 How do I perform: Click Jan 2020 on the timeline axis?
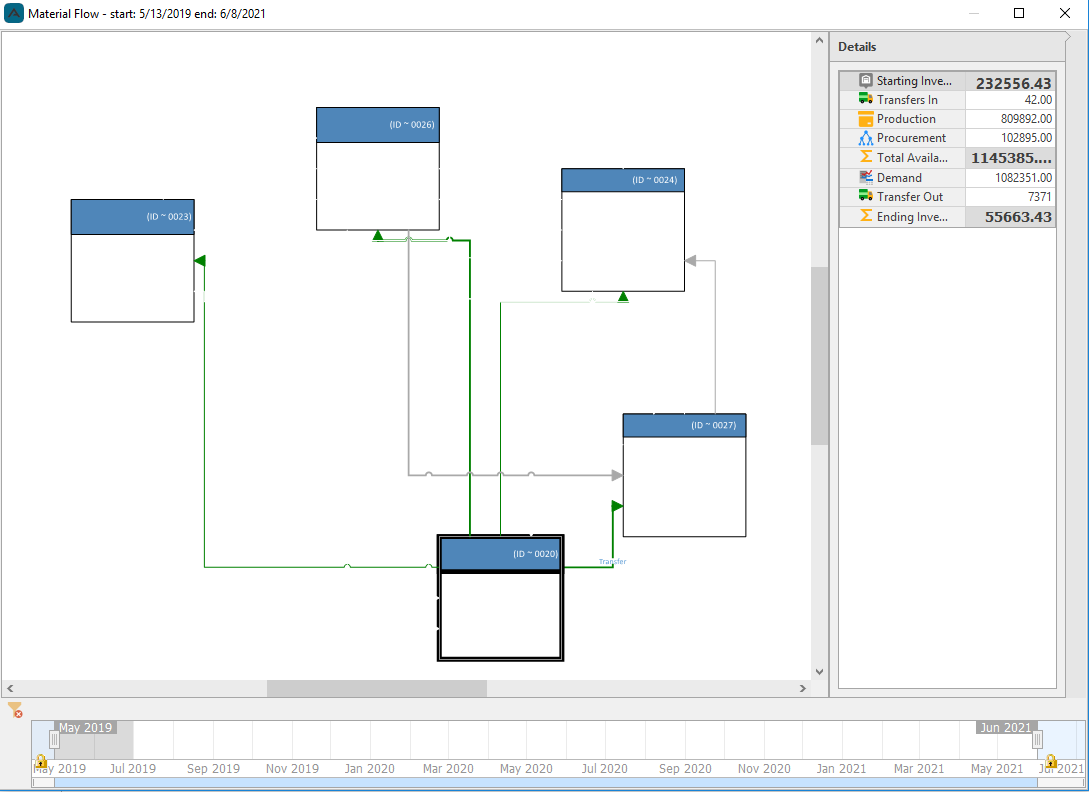pyautogui.click(x=369, y=768)
